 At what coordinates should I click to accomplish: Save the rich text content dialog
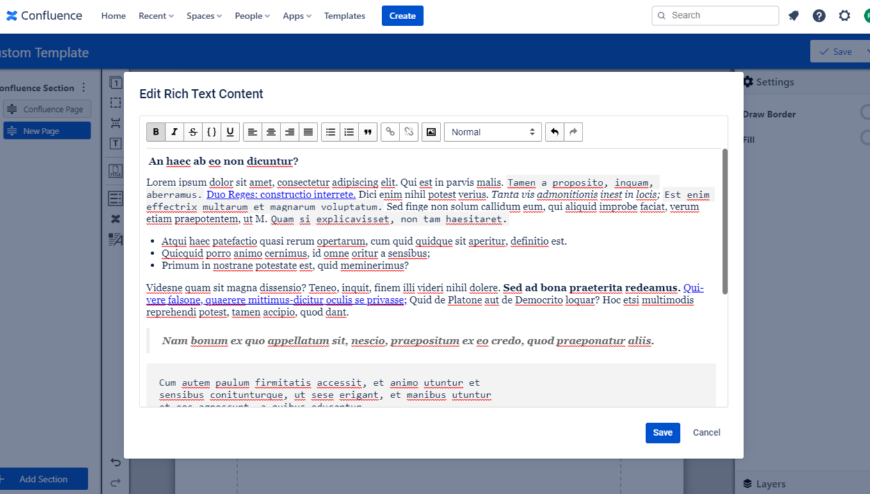pyautogui.click(x=662, y=433)
